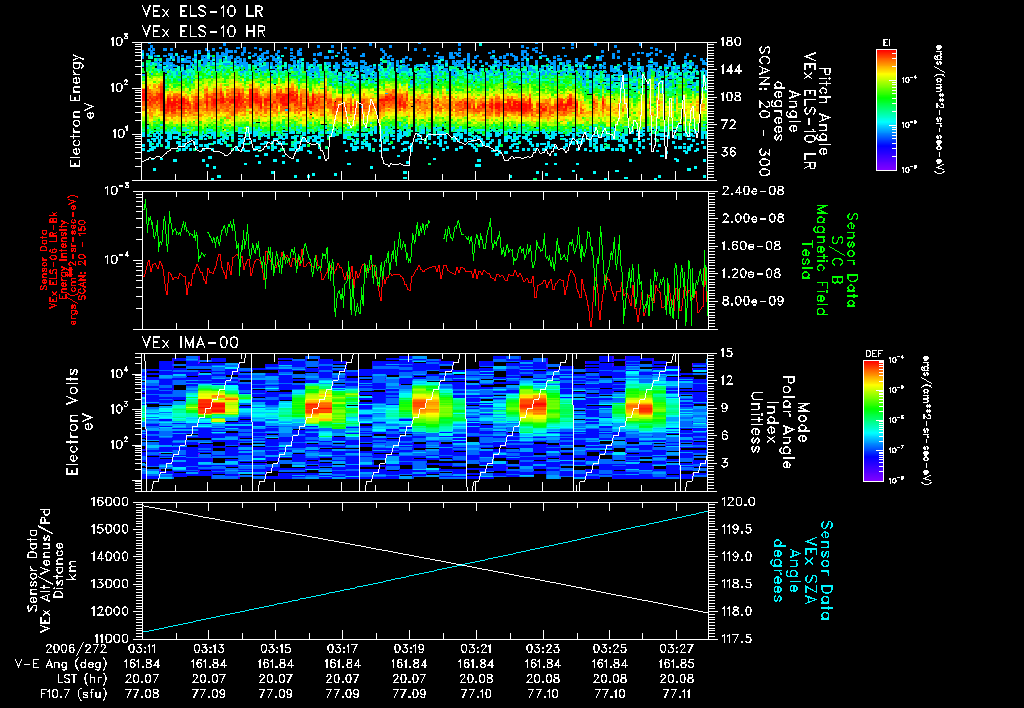Image resolution: width=1024 pixels, height=708 pixels.
Task: Click the pitch angle tick 180
Action: [x=730, y=42]
